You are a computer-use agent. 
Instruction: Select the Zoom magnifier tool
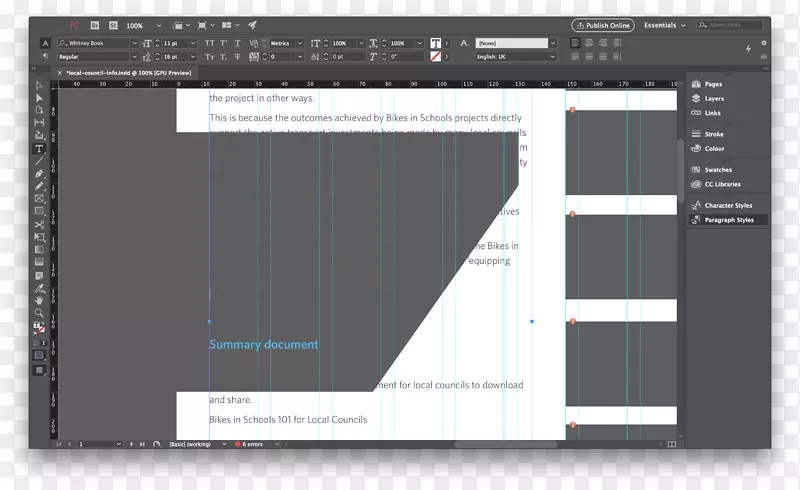[x=40, y=313]
